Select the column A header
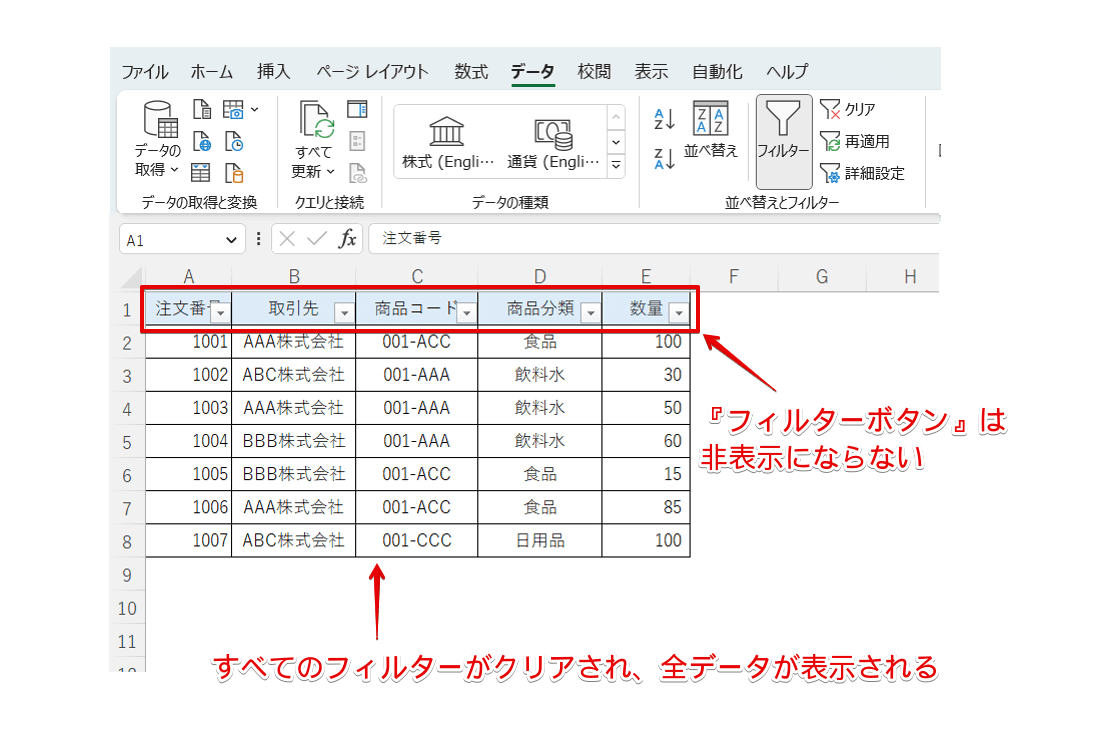This screenshot has height=750, width=1100. pos(189,277)
